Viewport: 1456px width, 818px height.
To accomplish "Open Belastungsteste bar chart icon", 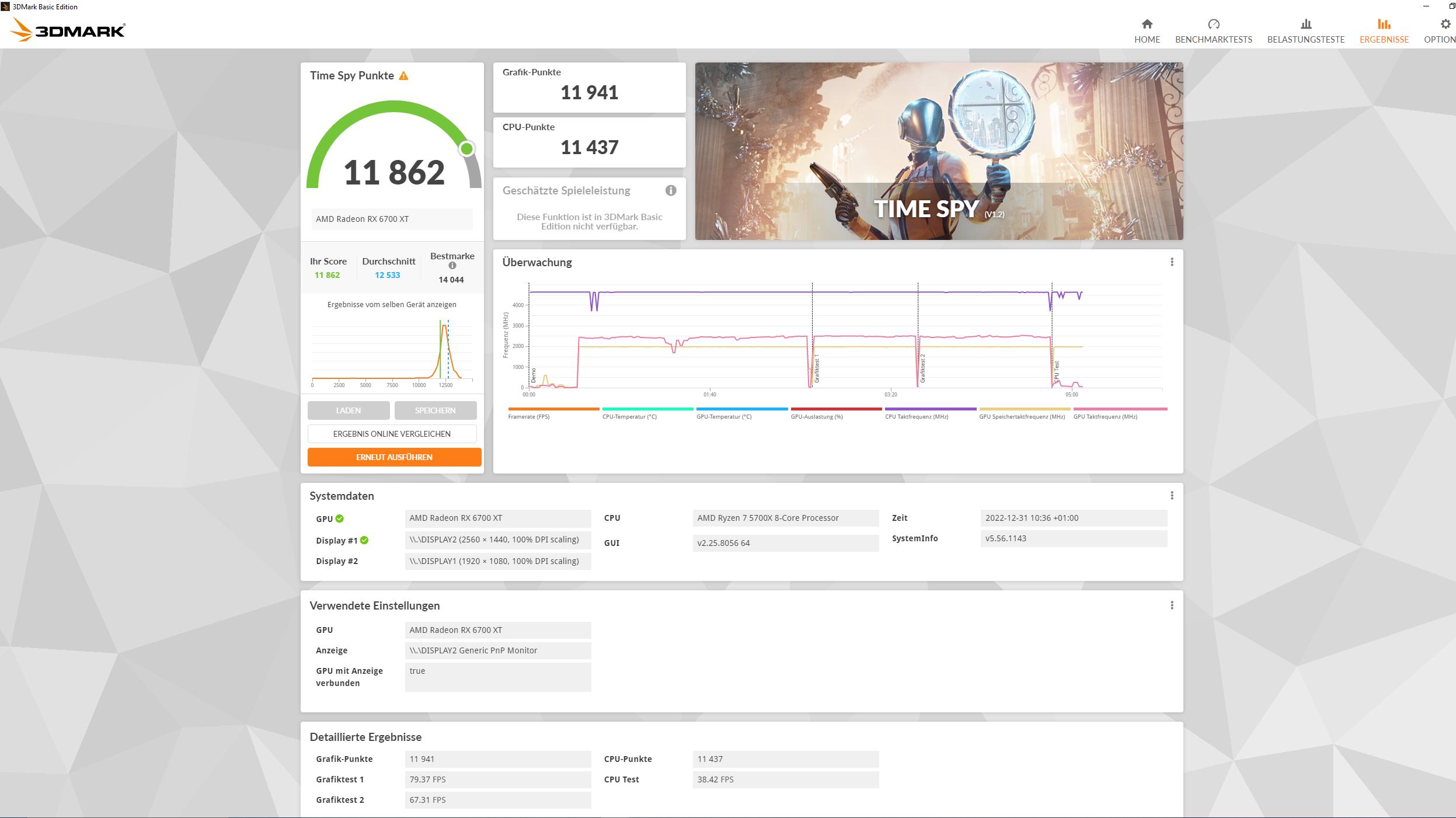I will [x=1305, y=25].
